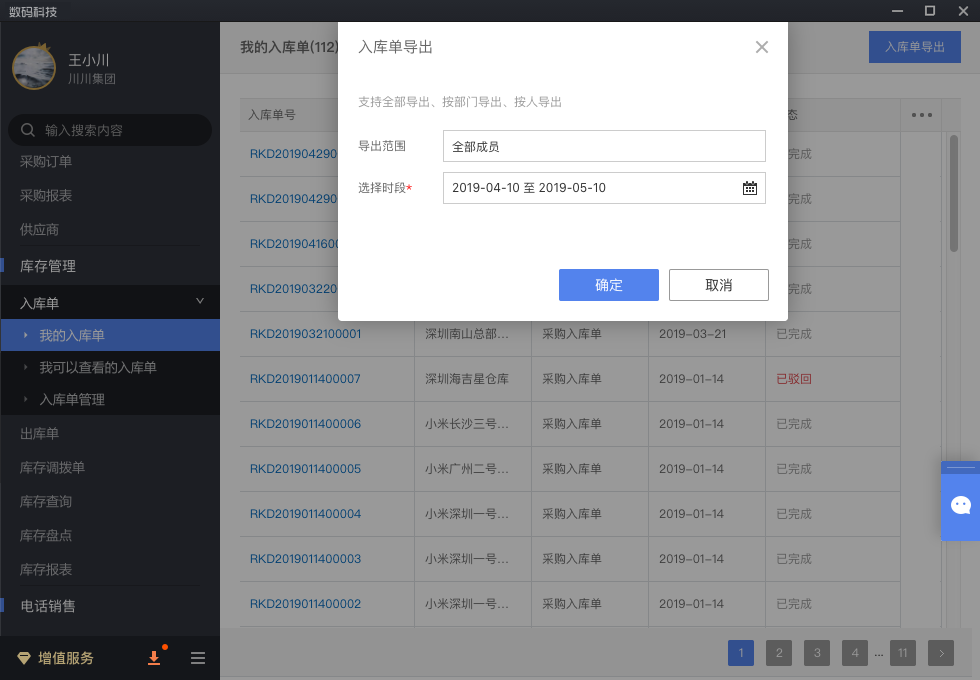Screen dimensions: 980x680
Task: Click user avatar of 王小川
Action: pos(34,66)
